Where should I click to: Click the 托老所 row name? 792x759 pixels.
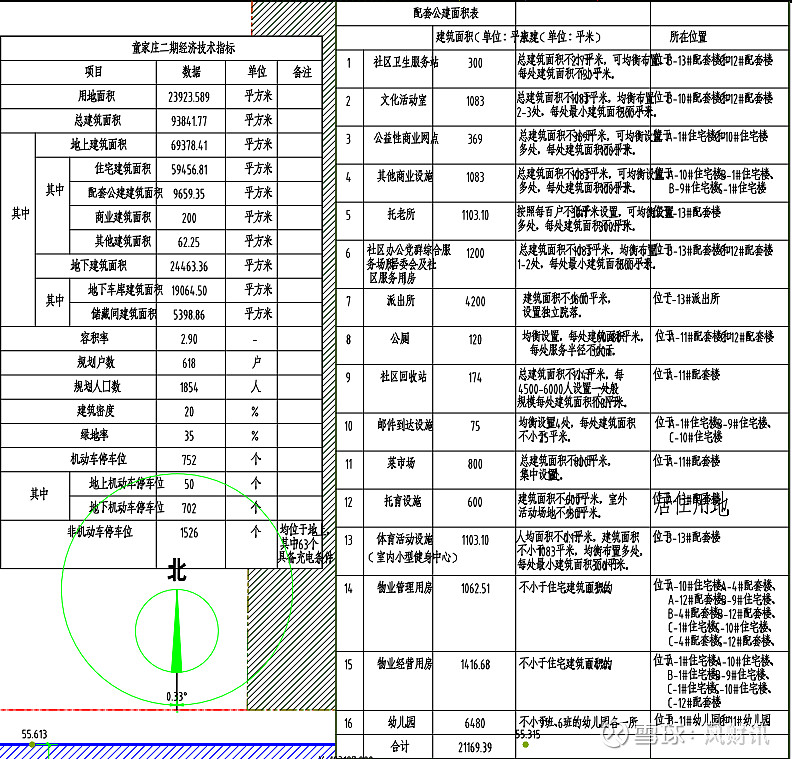coord(401,215)
